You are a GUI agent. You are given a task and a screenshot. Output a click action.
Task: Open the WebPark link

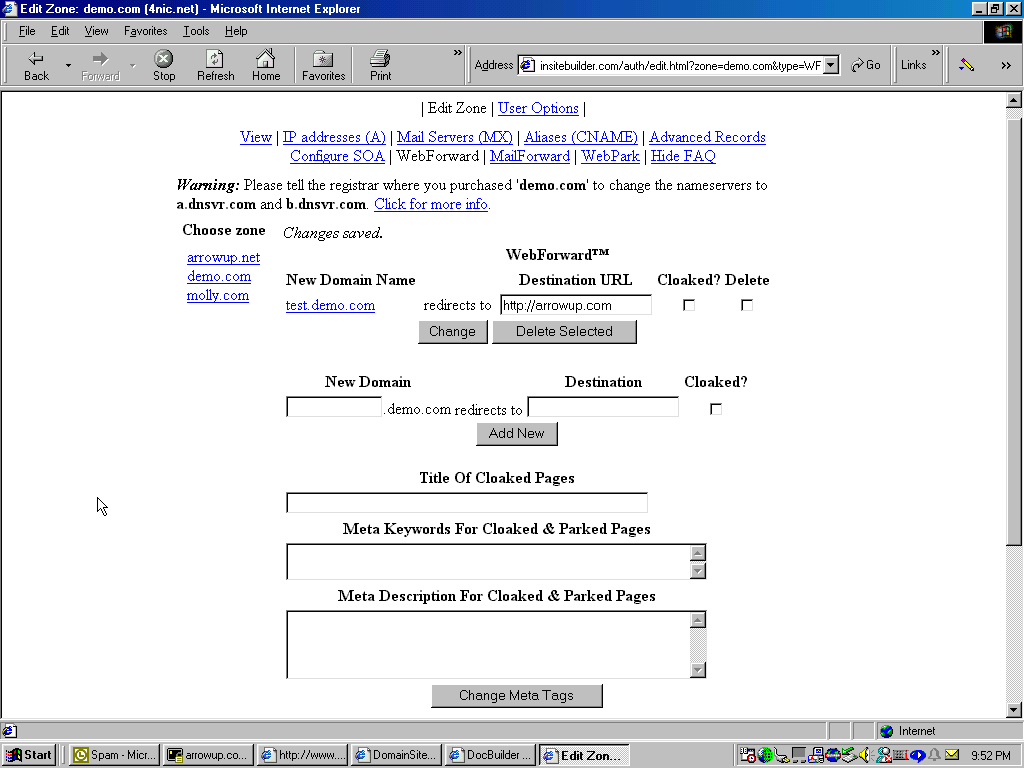click(x=610, y=156)
